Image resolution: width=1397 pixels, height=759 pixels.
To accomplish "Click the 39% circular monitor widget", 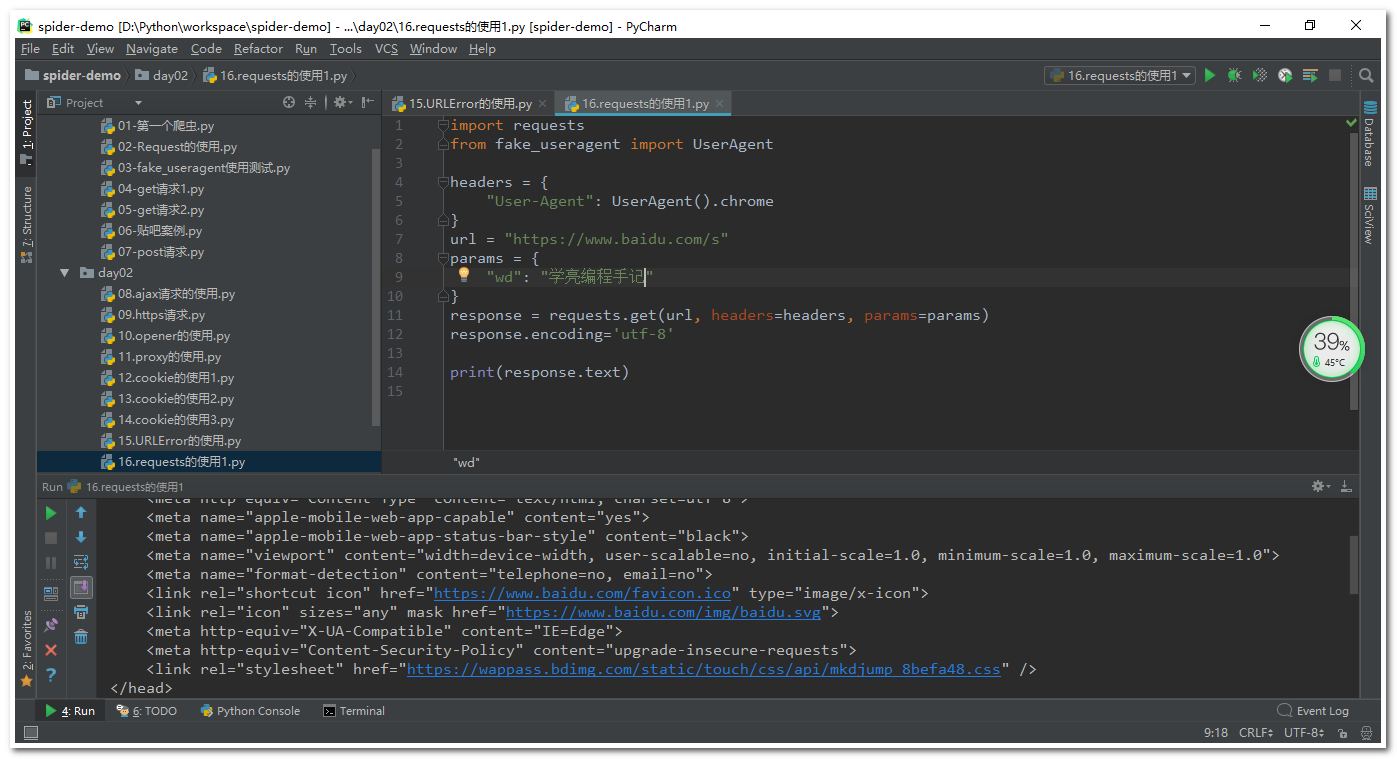I will 1332,349.
